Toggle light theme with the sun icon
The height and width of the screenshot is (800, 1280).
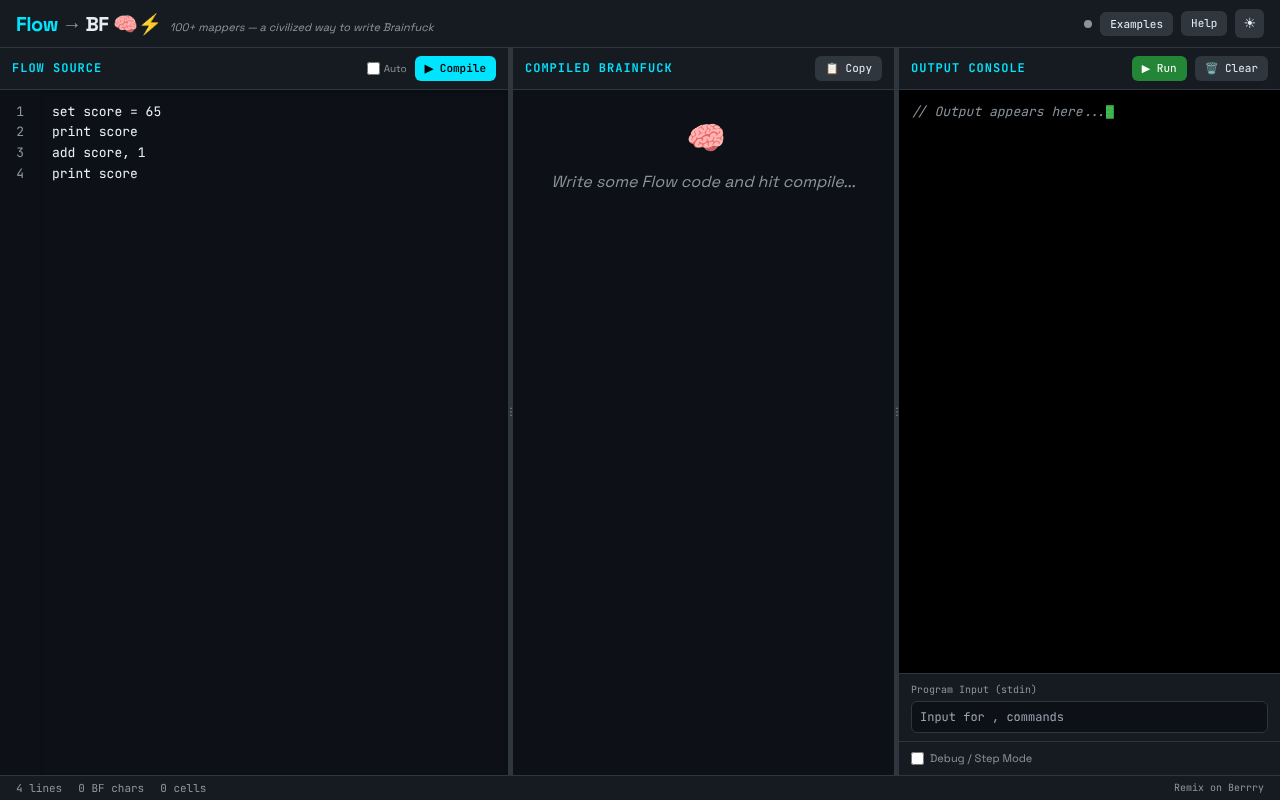1249,23
